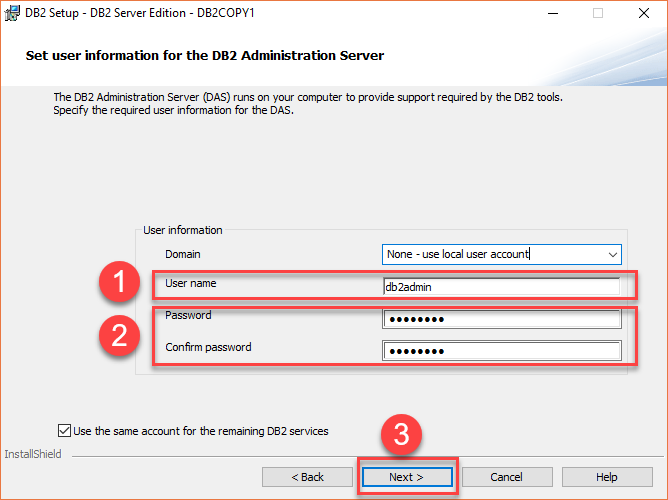668x500 pixels.
Task: Click the disabled maximize window button
Action: (x=598, y=13)
